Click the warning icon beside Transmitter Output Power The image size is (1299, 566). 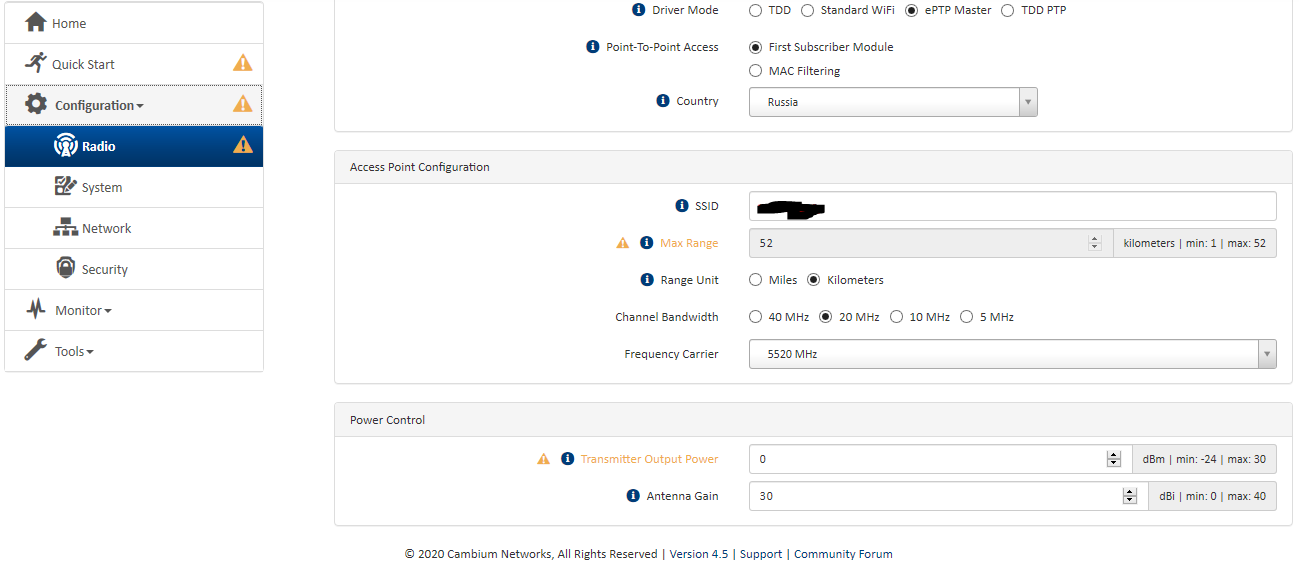543,459
